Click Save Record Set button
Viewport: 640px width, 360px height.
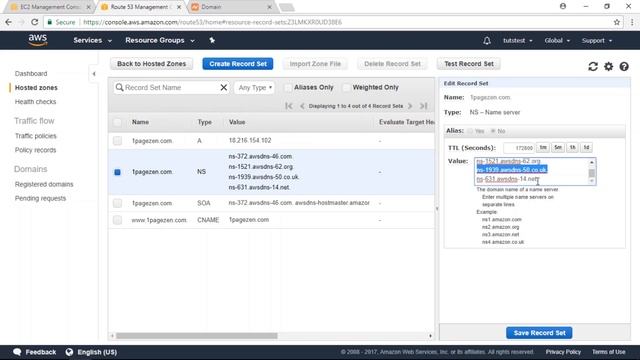539,333
